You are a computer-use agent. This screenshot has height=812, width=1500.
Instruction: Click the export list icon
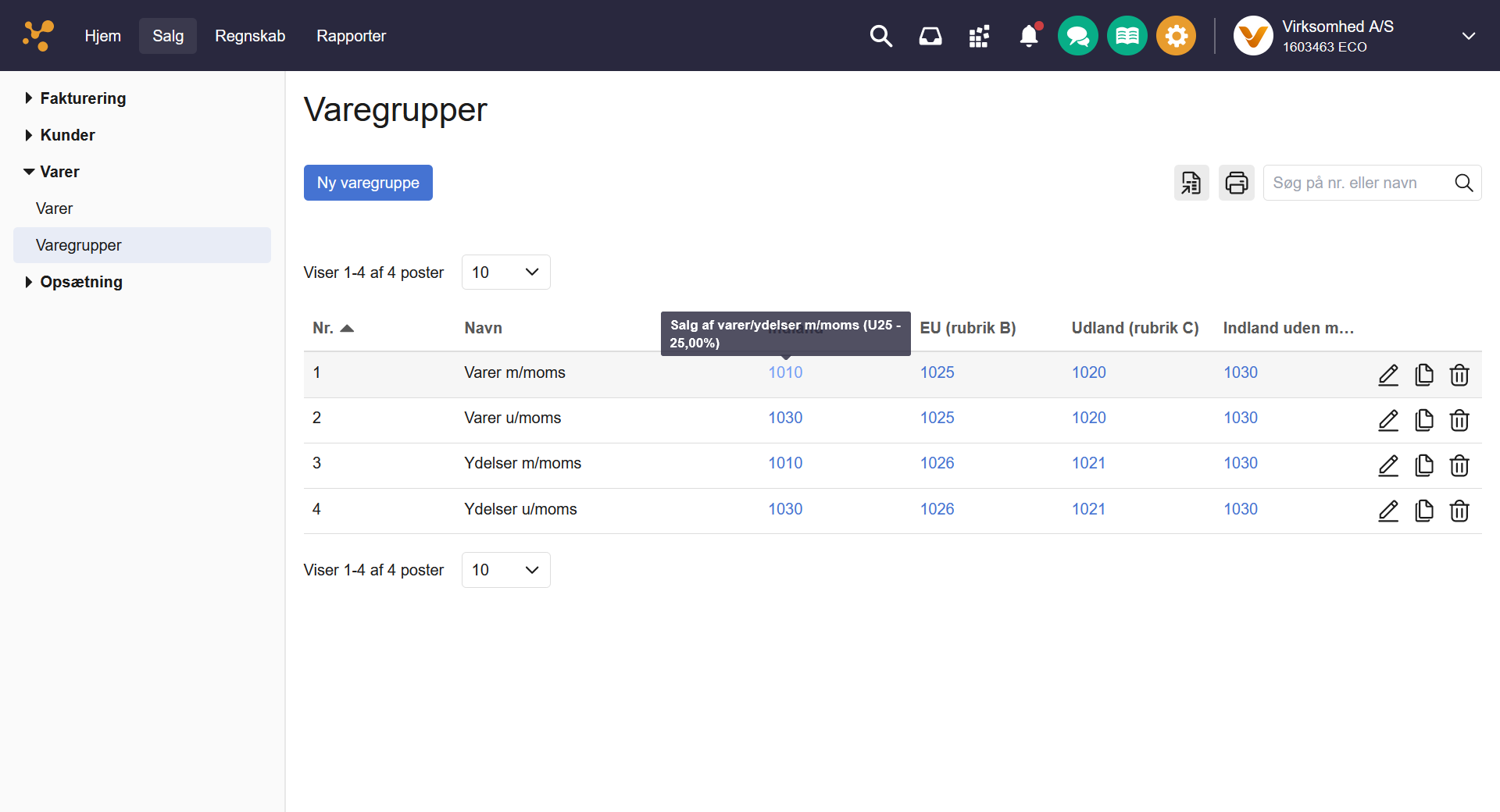(x=1191, y=183)
